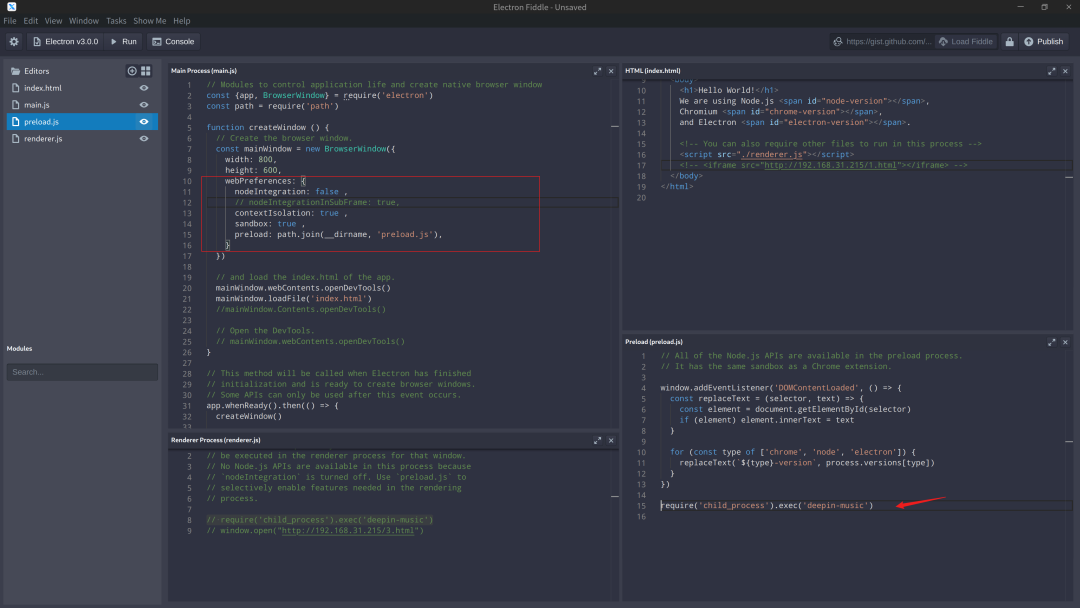
Task: Click the Load Fiddle button
Action: tap(966, 41)
